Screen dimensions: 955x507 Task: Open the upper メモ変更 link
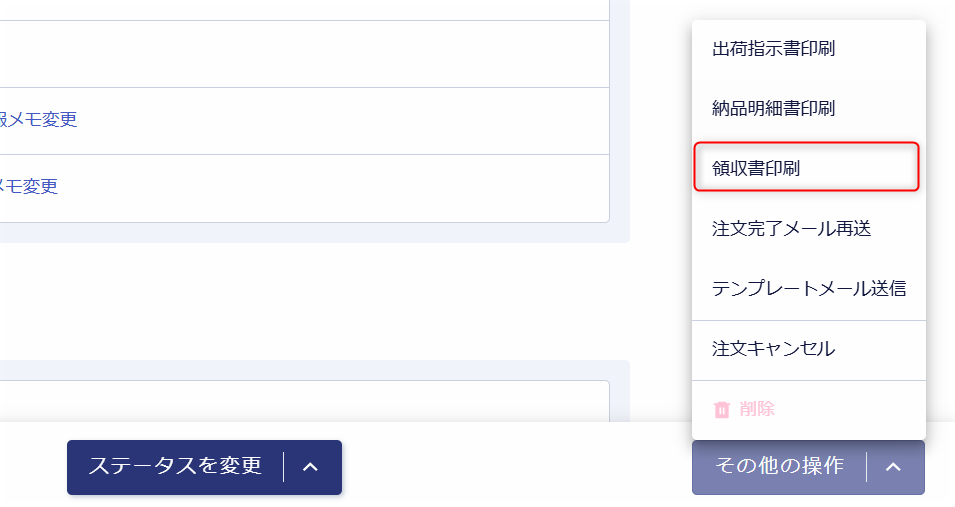40,120
